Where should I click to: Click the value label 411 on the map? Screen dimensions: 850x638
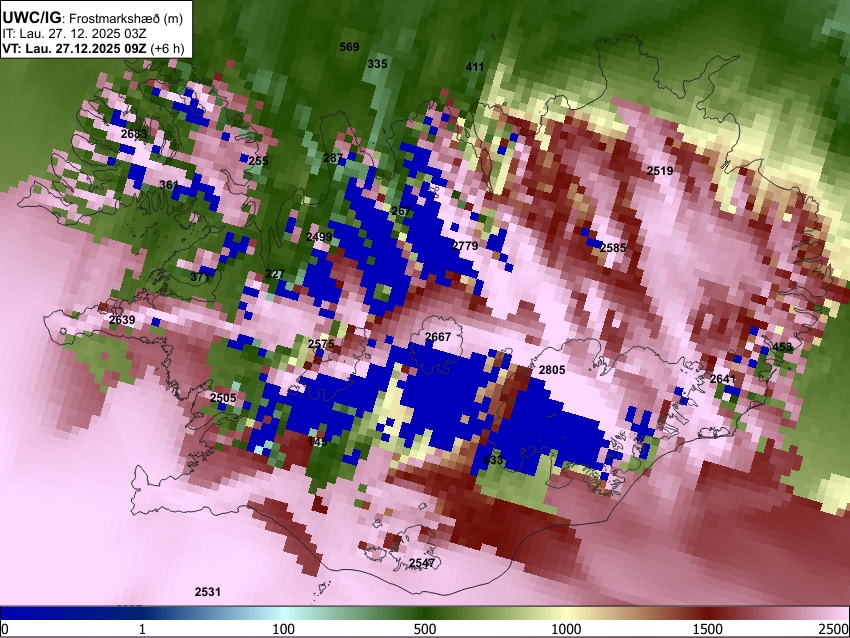pyautogui.click(x=475, y=67)
